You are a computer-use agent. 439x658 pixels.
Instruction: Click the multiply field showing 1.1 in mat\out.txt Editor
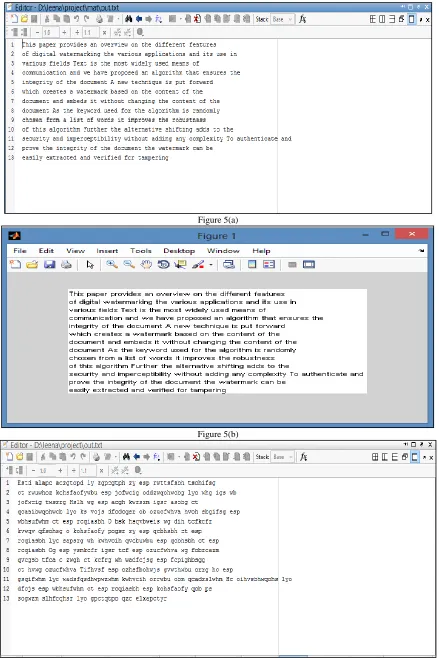[90, 32]
